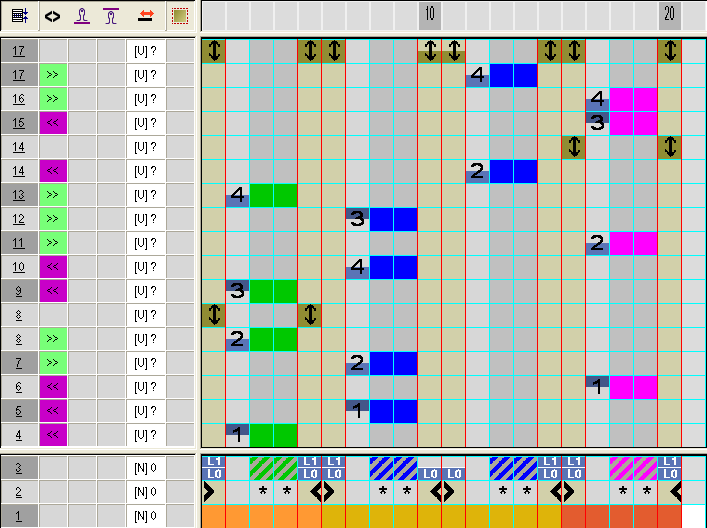Viewport: 707px width, 528px height.
Task: Open the [U] ? field on row 6
Action: point(146,387)
